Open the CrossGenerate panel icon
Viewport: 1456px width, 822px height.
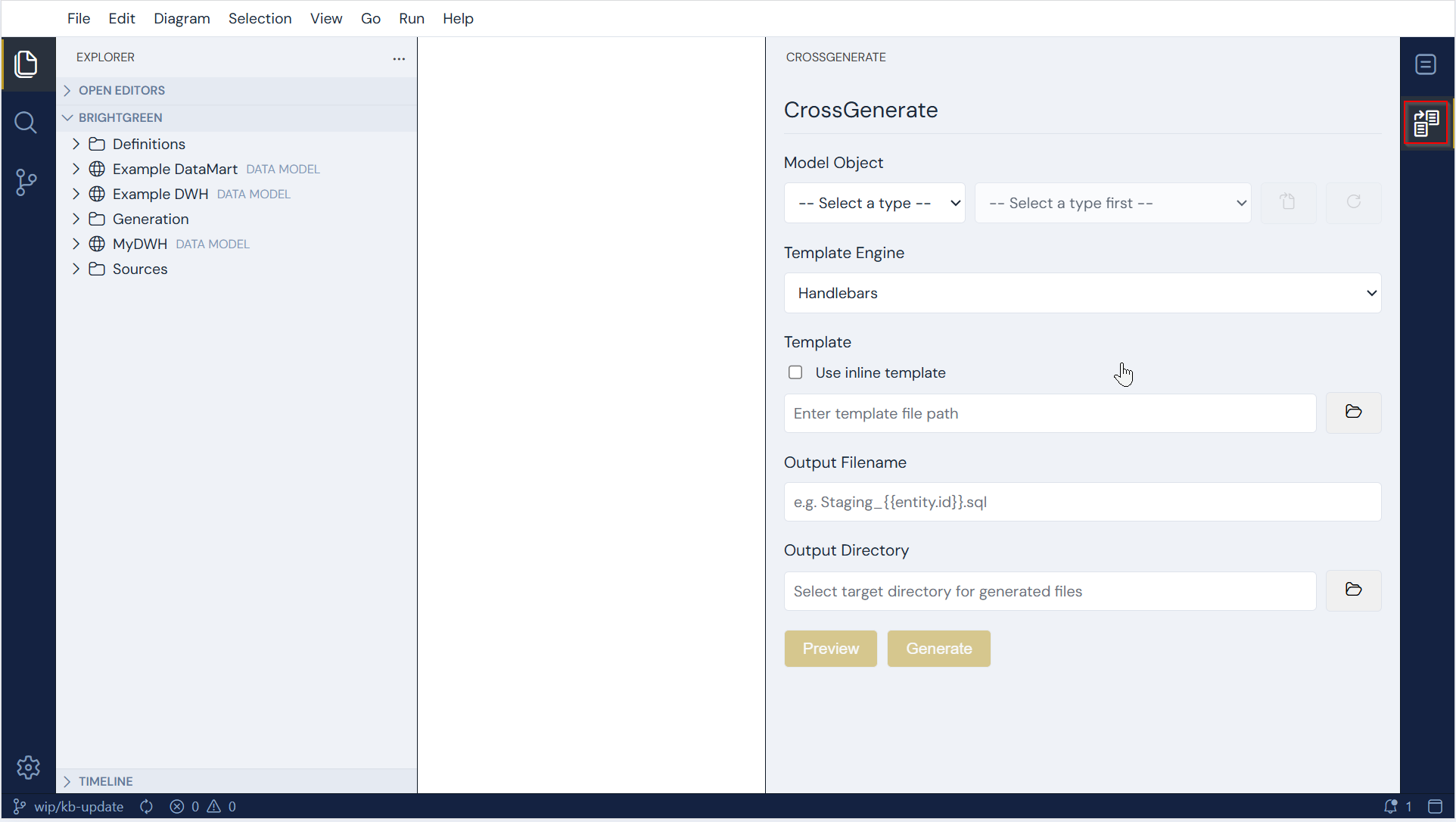(1426, 123)
